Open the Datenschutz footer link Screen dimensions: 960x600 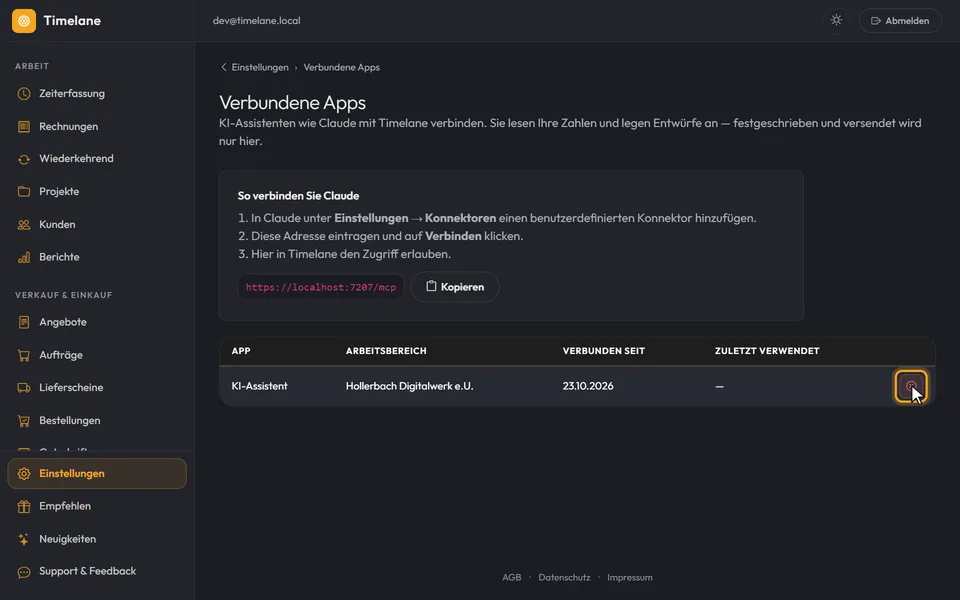click(x=564, y=577)
